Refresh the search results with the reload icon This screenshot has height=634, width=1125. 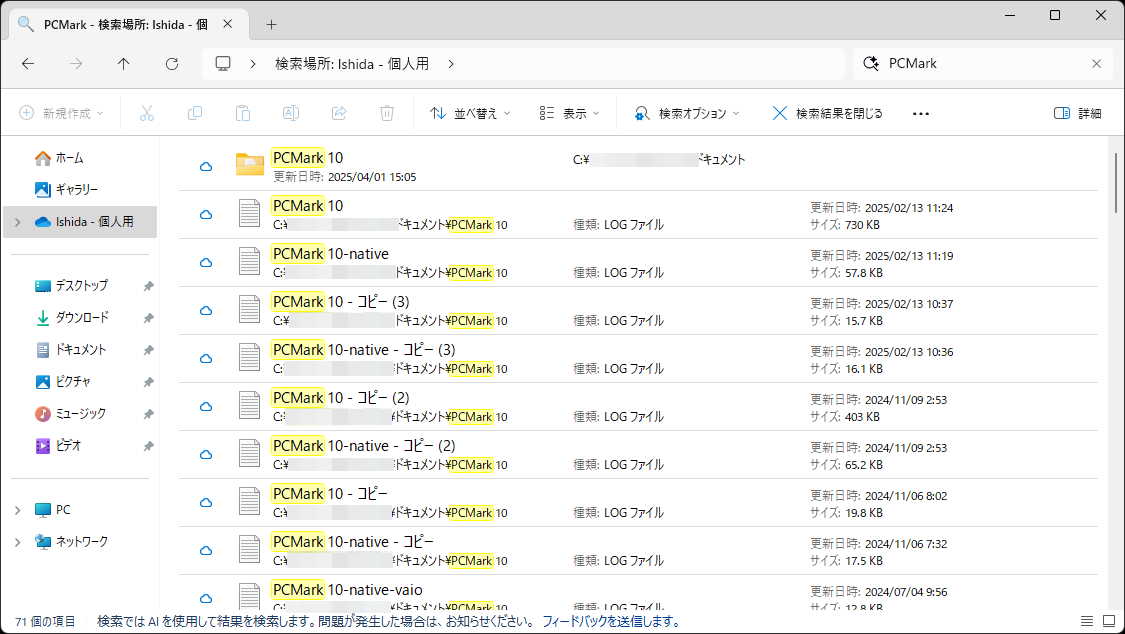click(x=171, y=63)
